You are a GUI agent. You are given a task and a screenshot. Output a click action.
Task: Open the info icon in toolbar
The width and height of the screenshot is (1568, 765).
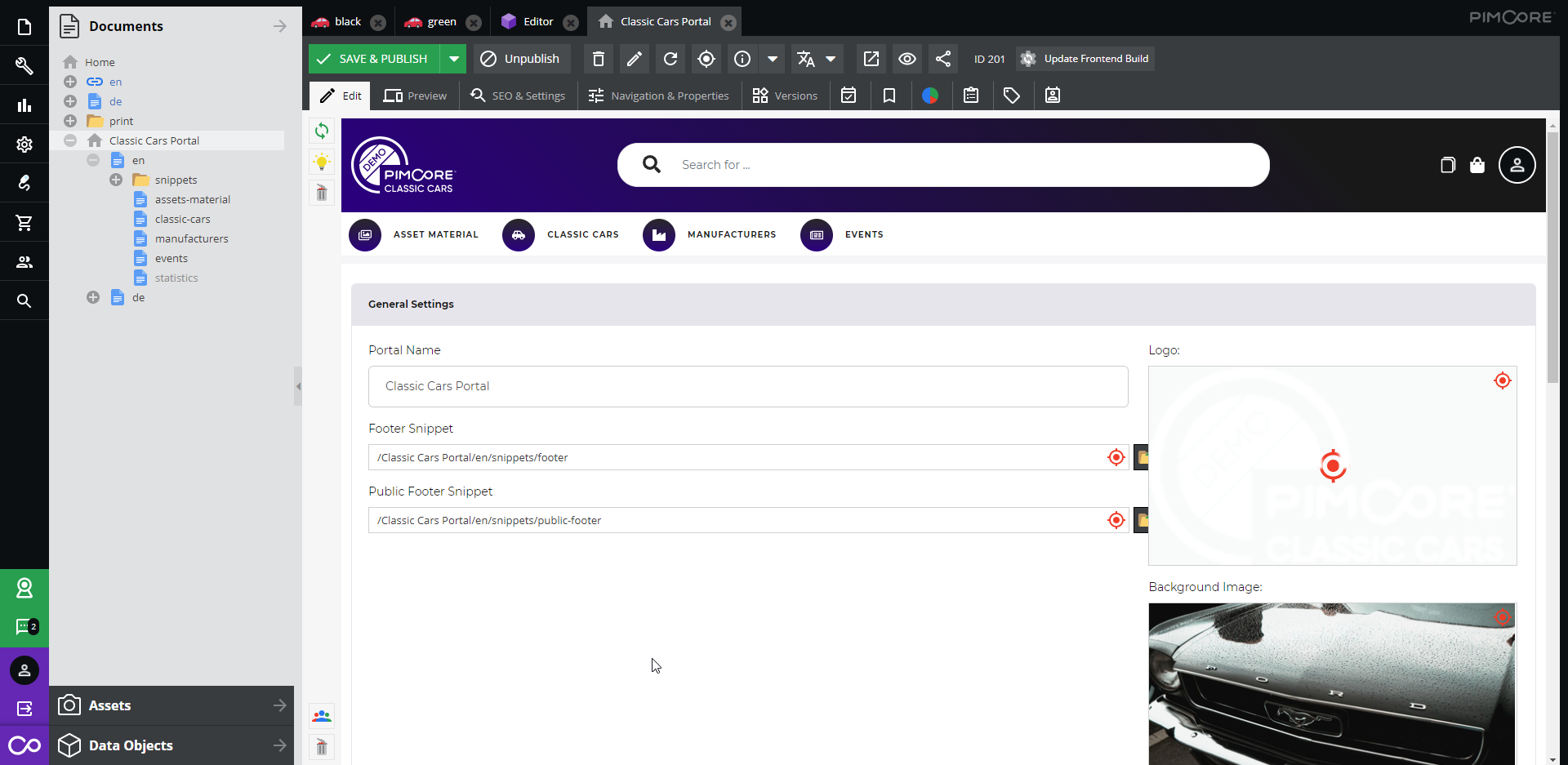(742, 59)
